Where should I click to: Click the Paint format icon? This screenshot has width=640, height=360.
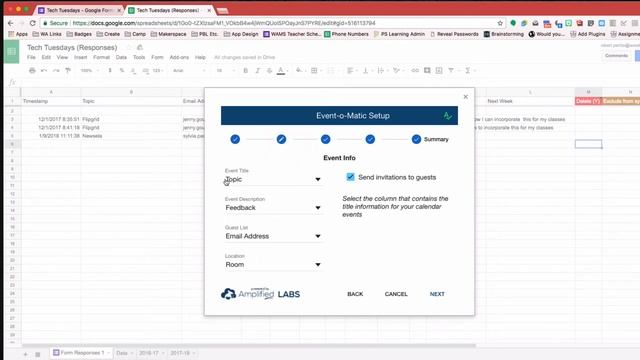pyautogui.click(x=68, y=71)
